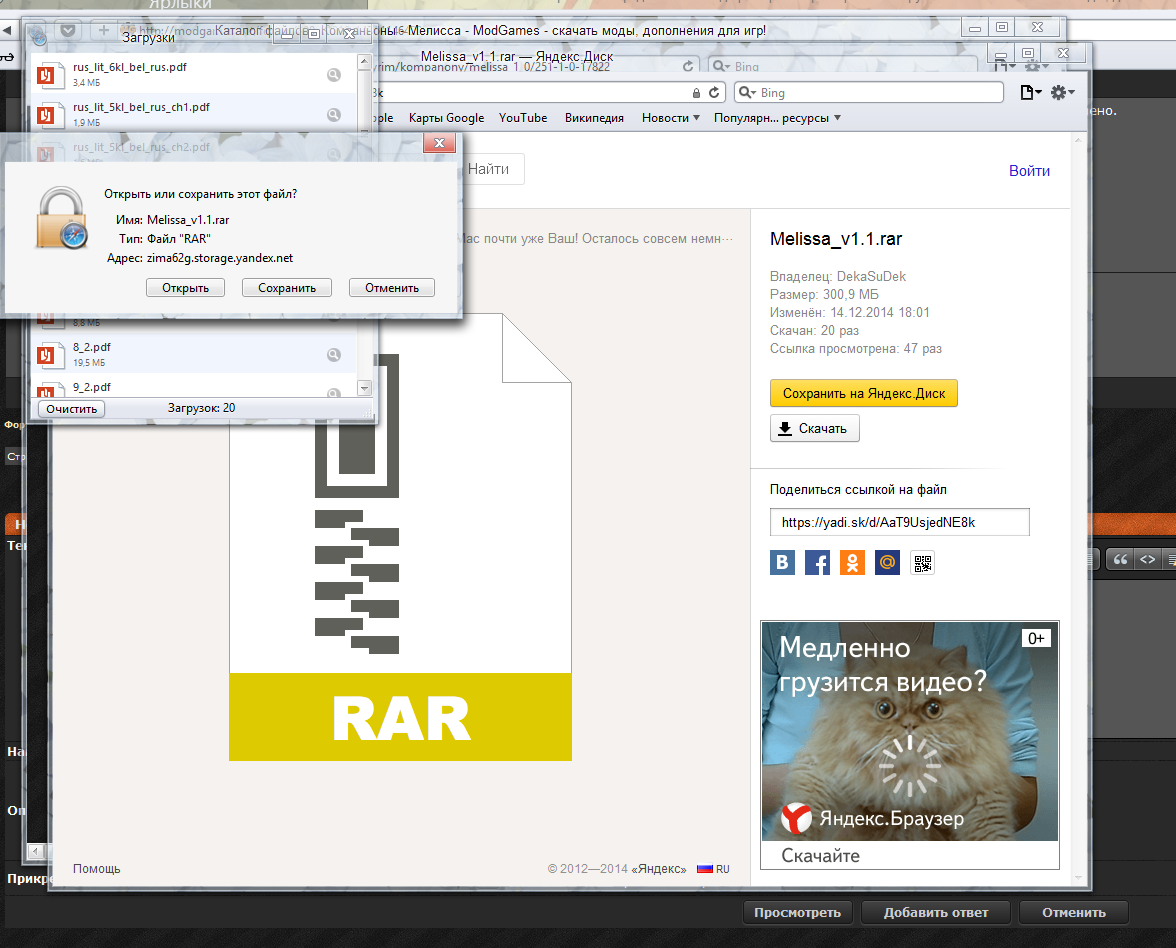
Task: Open new tab plus button in back window
Action: [103, 31]
